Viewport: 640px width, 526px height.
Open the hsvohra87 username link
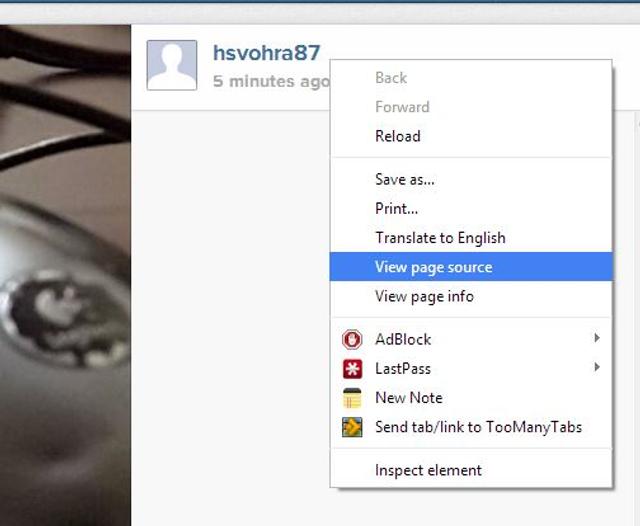[x=267, y=53]
